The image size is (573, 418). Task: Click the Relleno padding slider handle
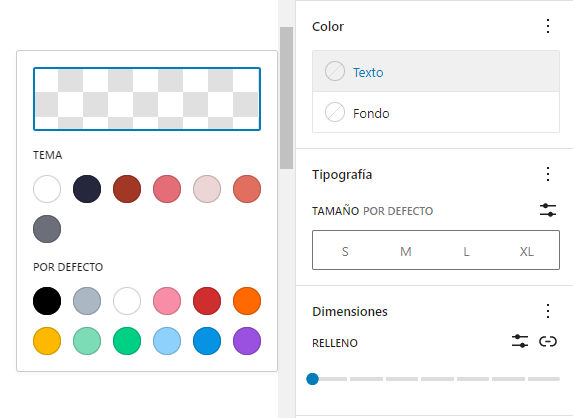[312, 379]
